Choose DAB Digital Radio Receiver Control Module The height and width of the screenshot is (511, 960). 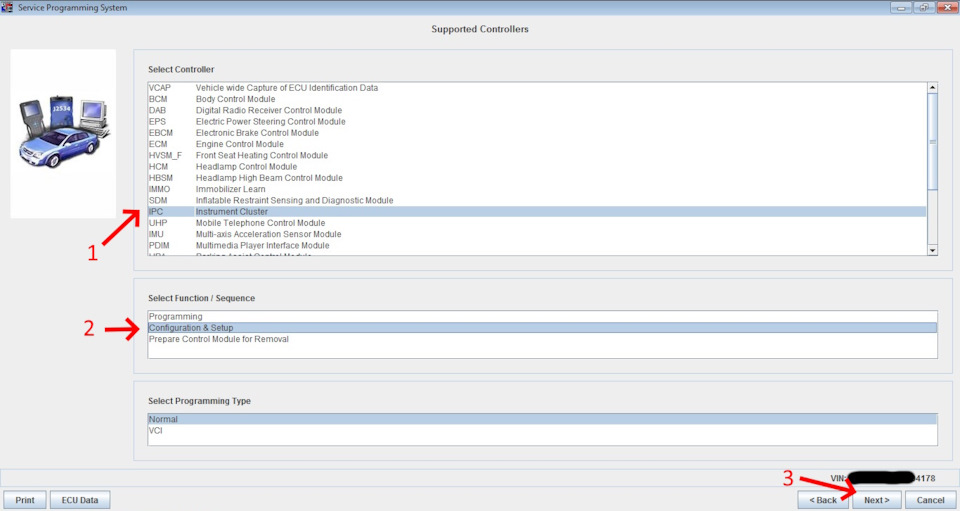tap(537, 111)
